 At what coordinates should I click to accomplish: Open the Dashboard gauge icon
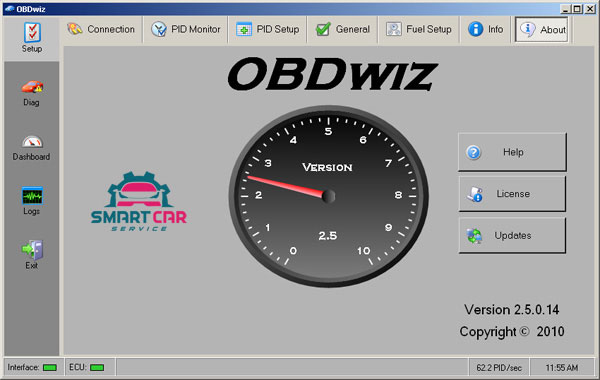tap(32, 142)
